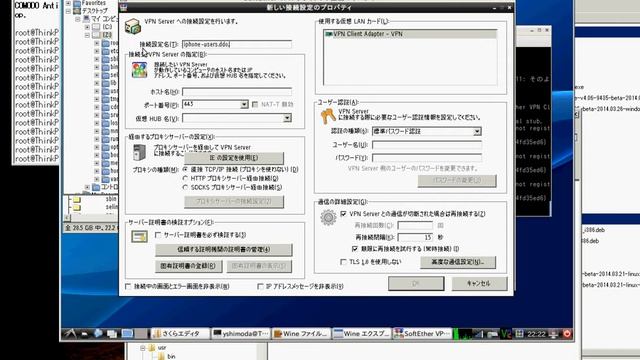Click the certificate icon in verification options

139,236
